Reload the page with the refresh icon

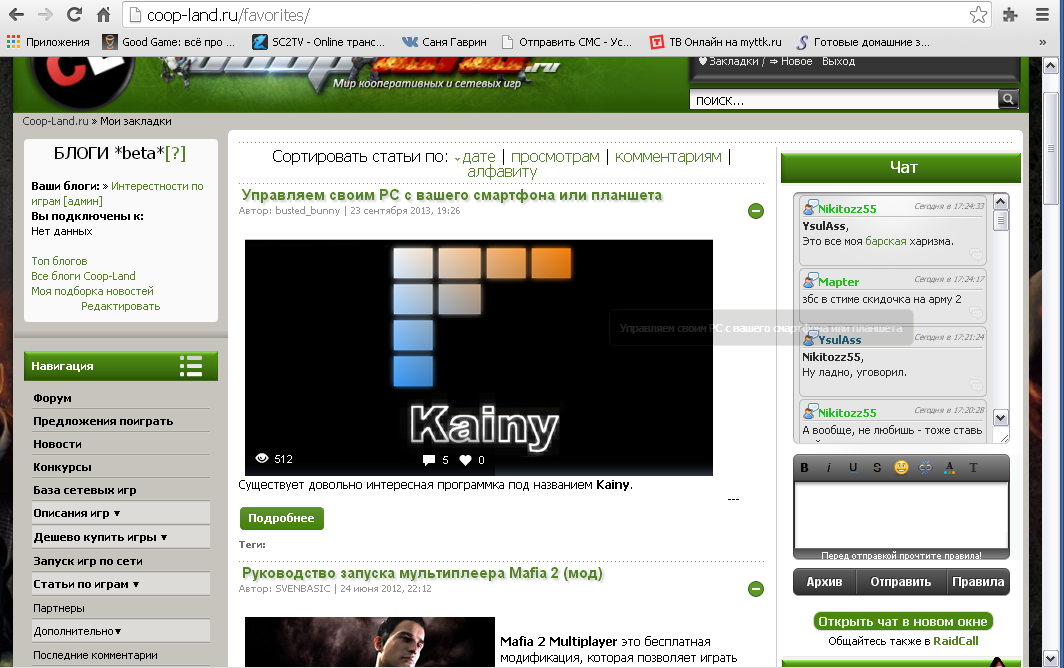click(x=75, y=14)
